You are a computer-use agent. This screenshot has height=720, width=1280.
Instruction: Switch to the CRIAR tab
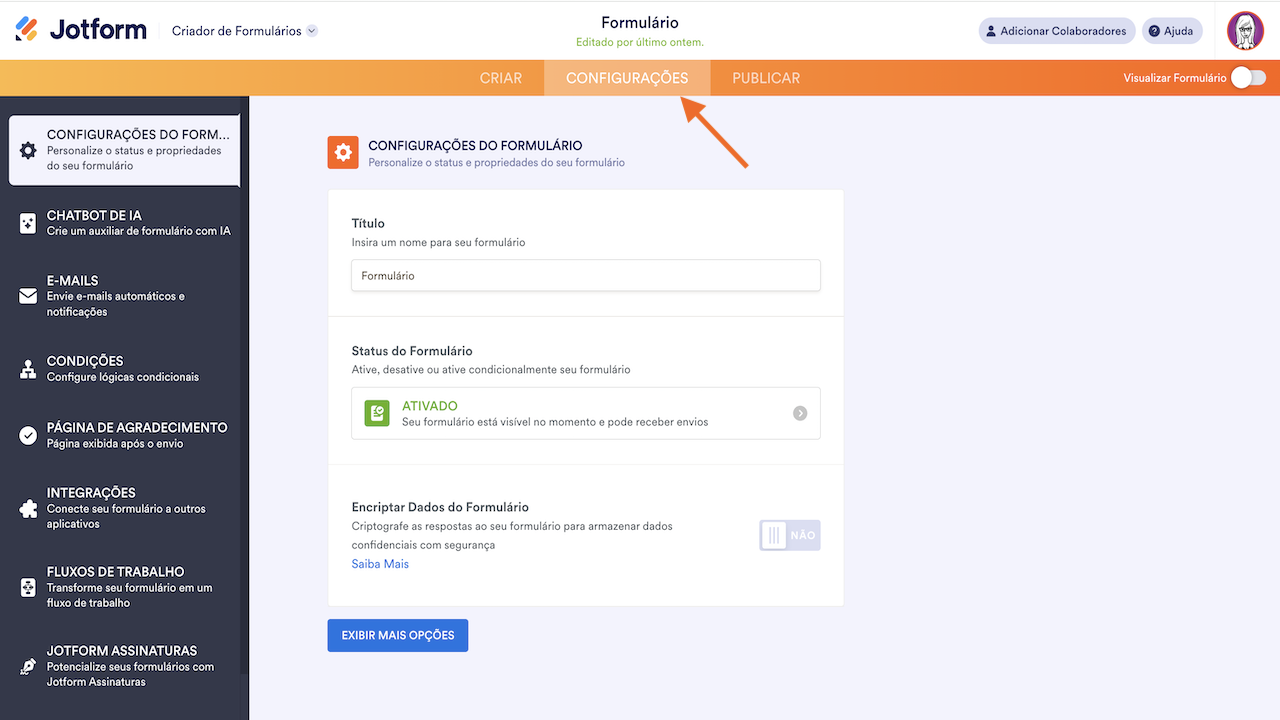click(500, 77)
